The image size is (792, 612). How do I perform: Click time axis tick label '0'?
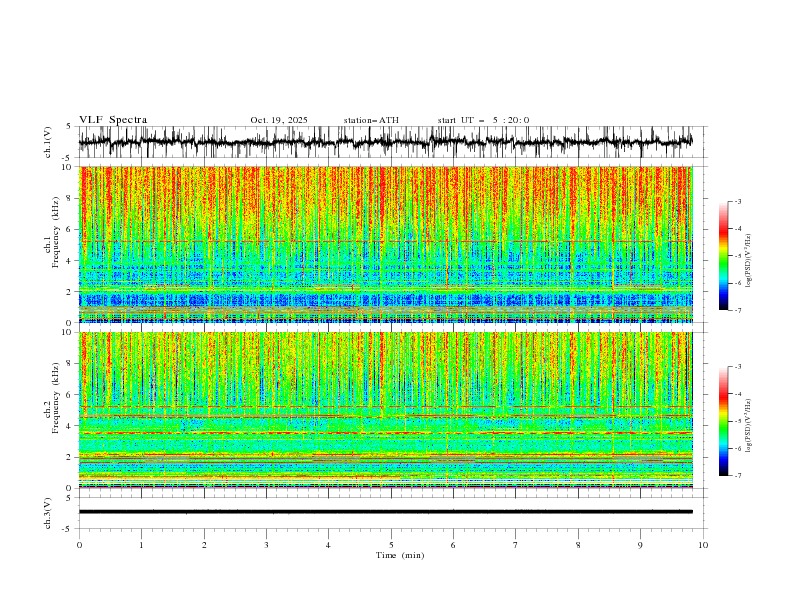click(x=79, y=545)
